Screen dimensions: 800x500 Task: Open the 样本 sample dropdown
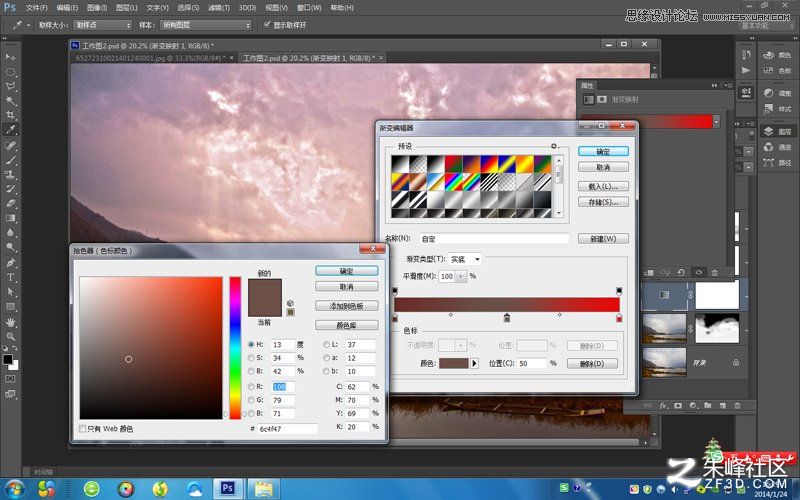206,24
